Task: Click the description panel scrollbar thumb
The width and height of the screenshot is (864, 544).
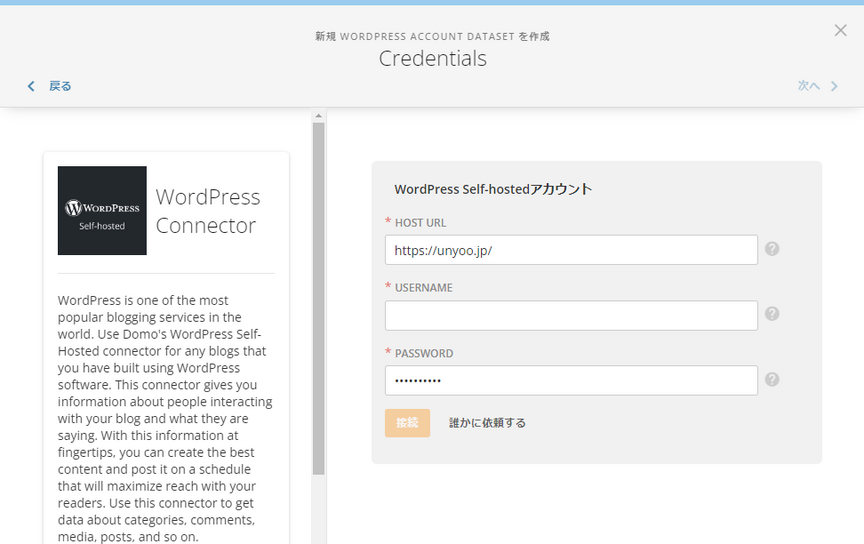Action: (x=318, y=299)
